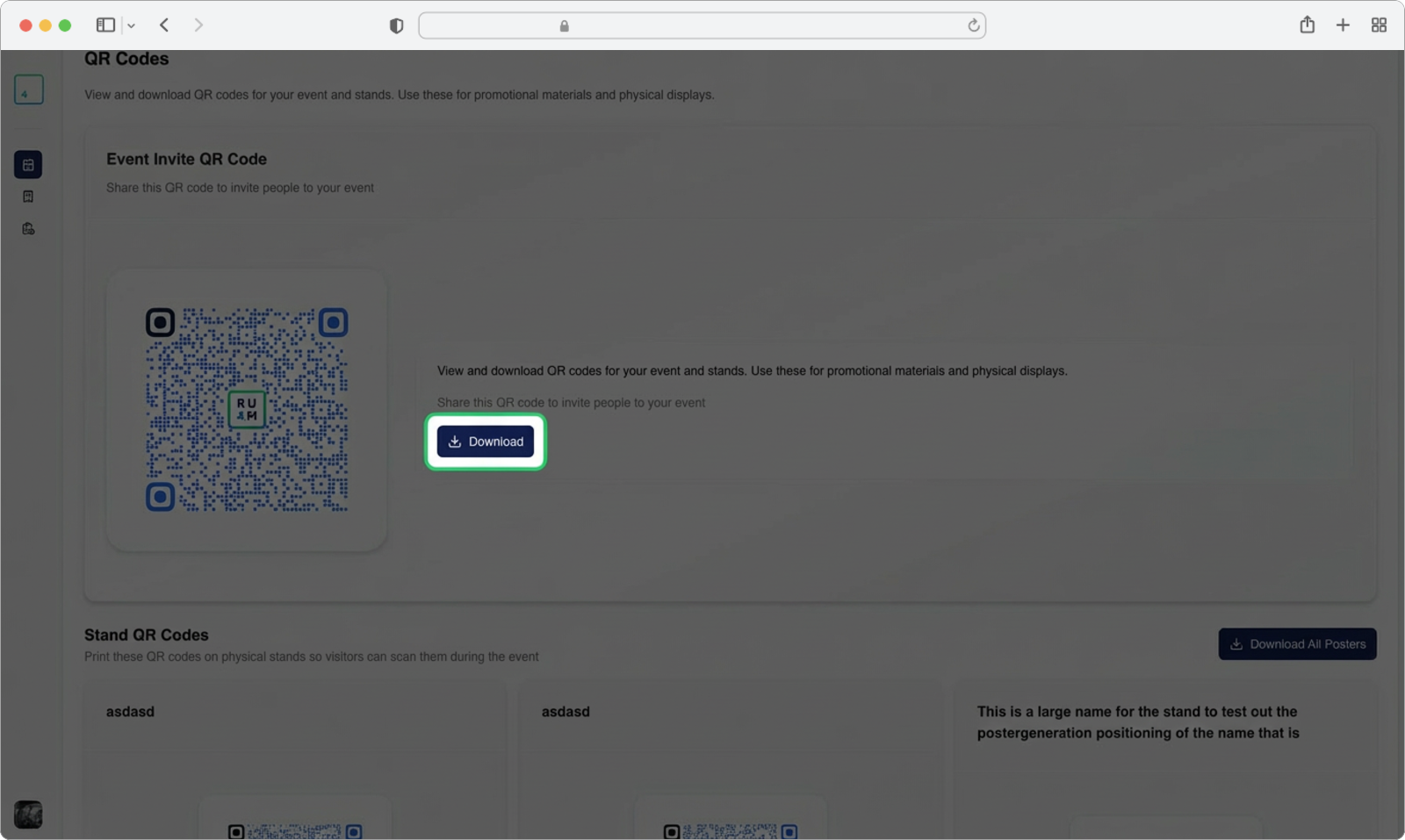
Task: Expand the sidebar options dropdown chevron
Action: click(132, 26)
